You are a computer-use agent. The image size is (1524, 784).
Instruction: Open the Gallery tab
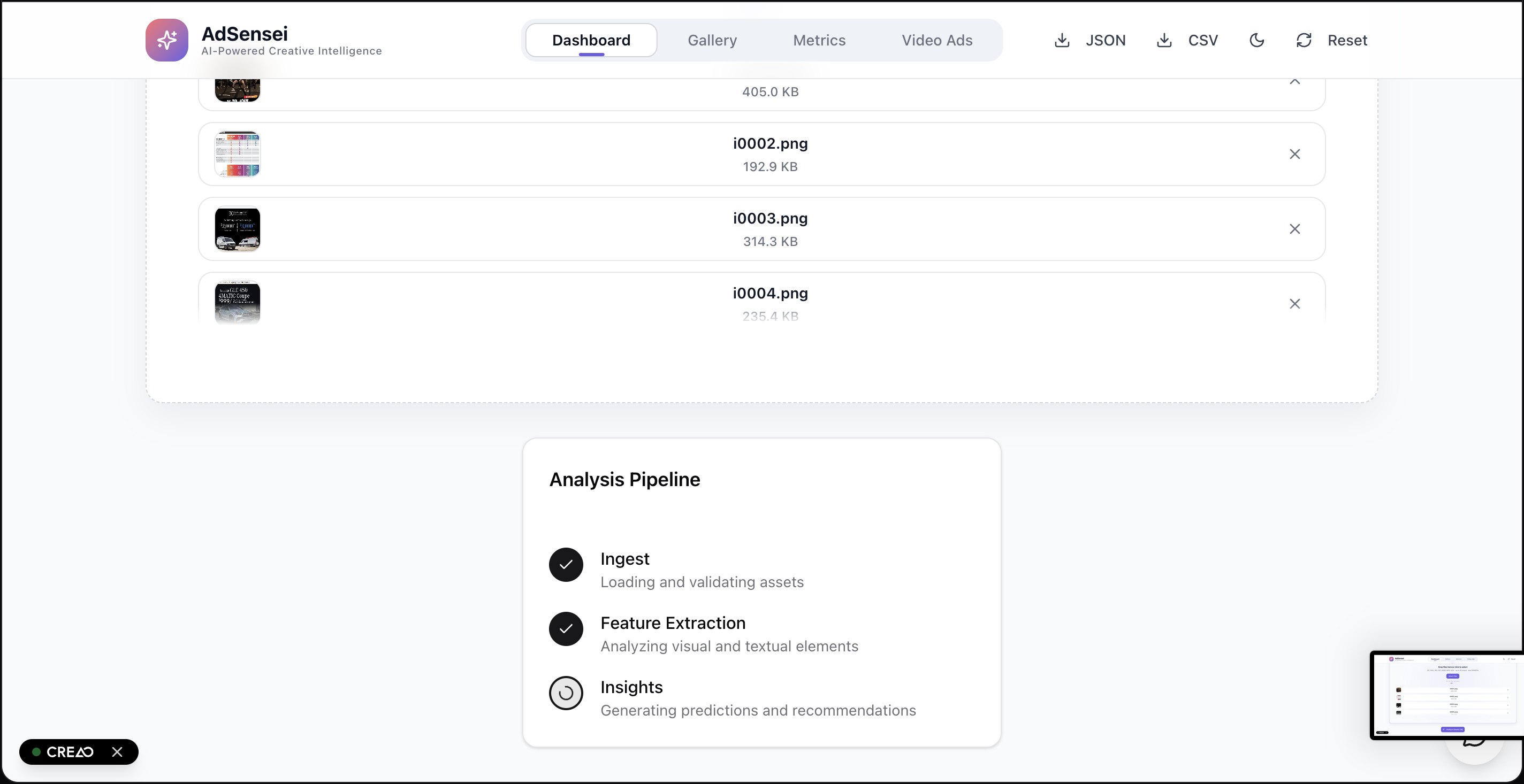[712, 40]
